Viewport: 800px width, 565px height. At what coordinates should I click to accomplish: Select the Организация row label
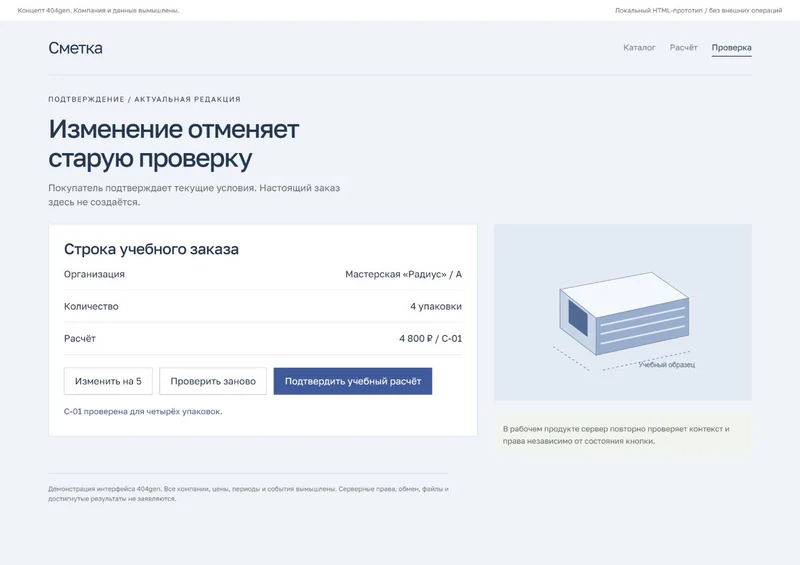click(94, 274)
